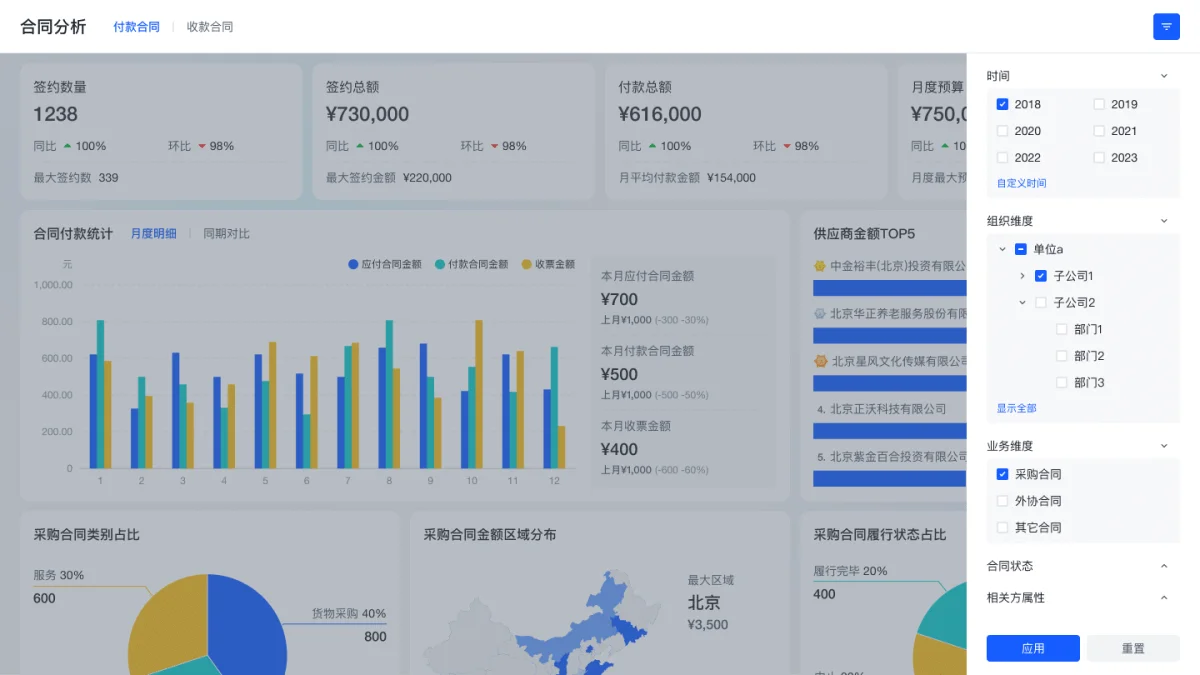
Task: Collapse the 单位a tree node
Action: (x=1003, y=249)
